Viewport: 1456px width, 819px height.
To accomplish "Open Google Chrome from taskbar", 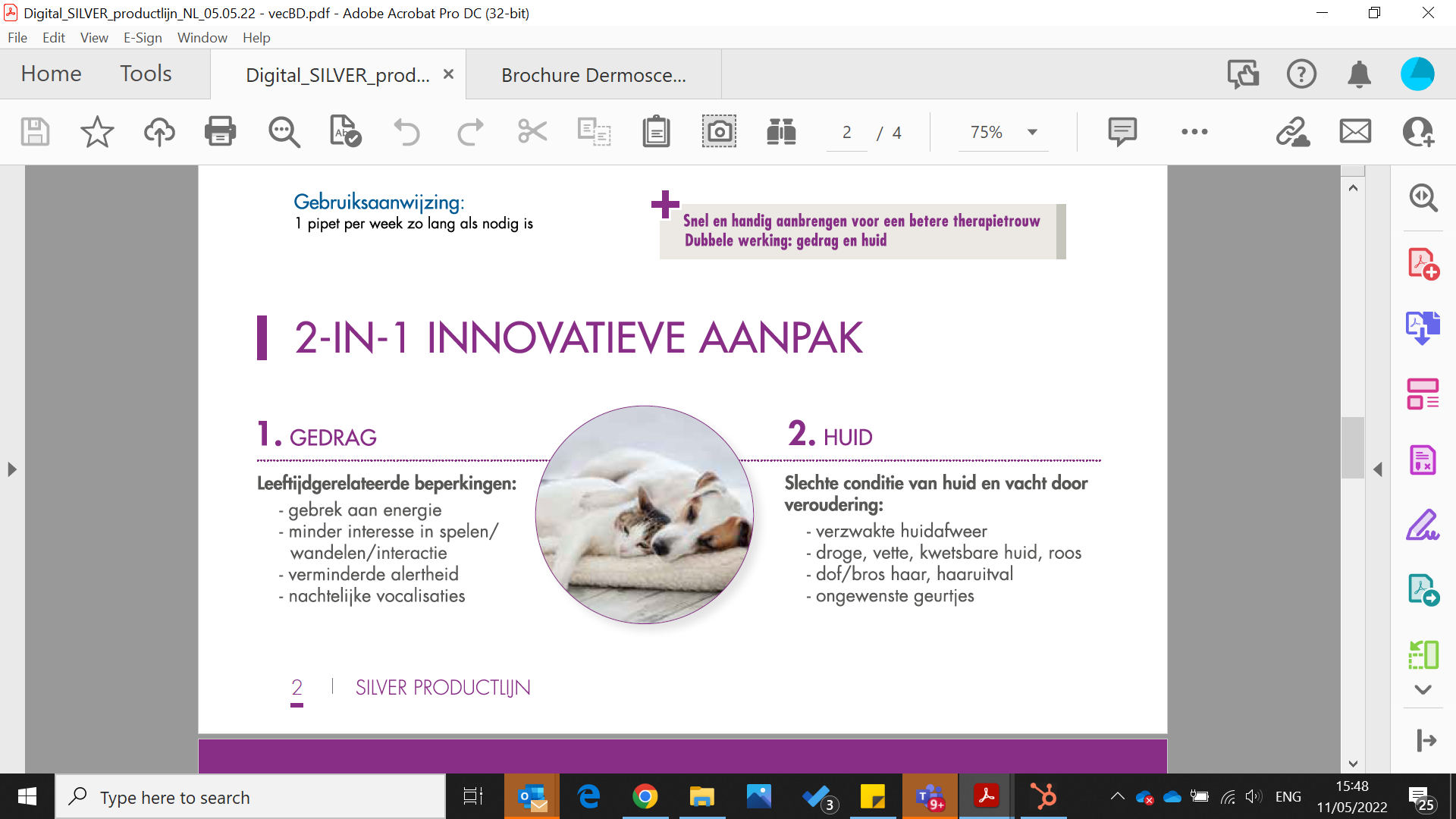I will point(645,797).
